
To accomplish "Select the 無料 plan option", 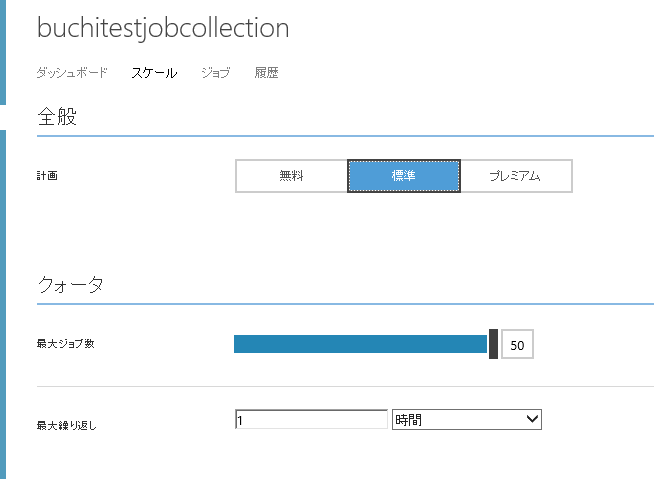I will click(x=292, y=176).
